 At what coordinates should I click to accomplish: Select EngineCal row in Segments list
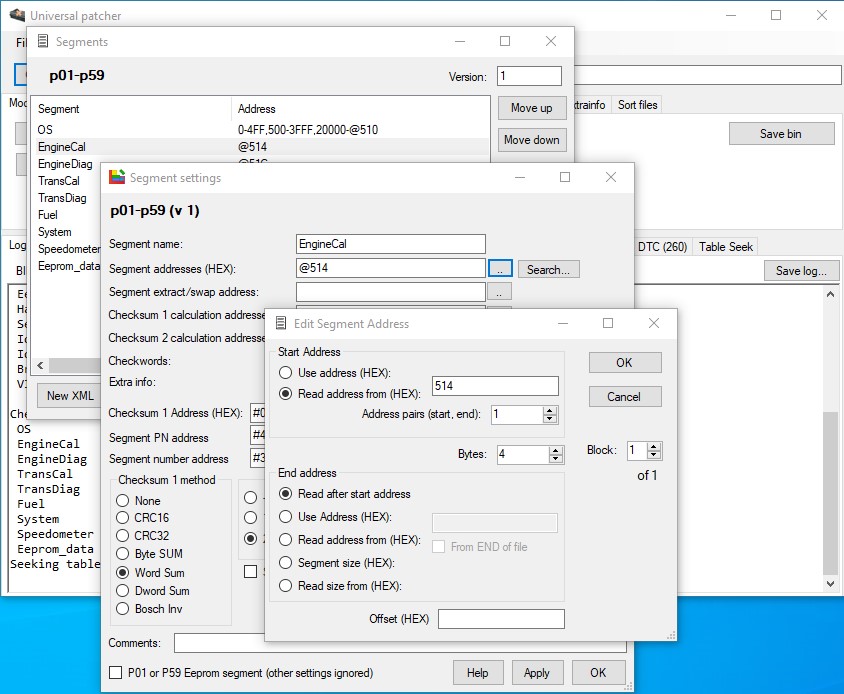coord(263,147)
